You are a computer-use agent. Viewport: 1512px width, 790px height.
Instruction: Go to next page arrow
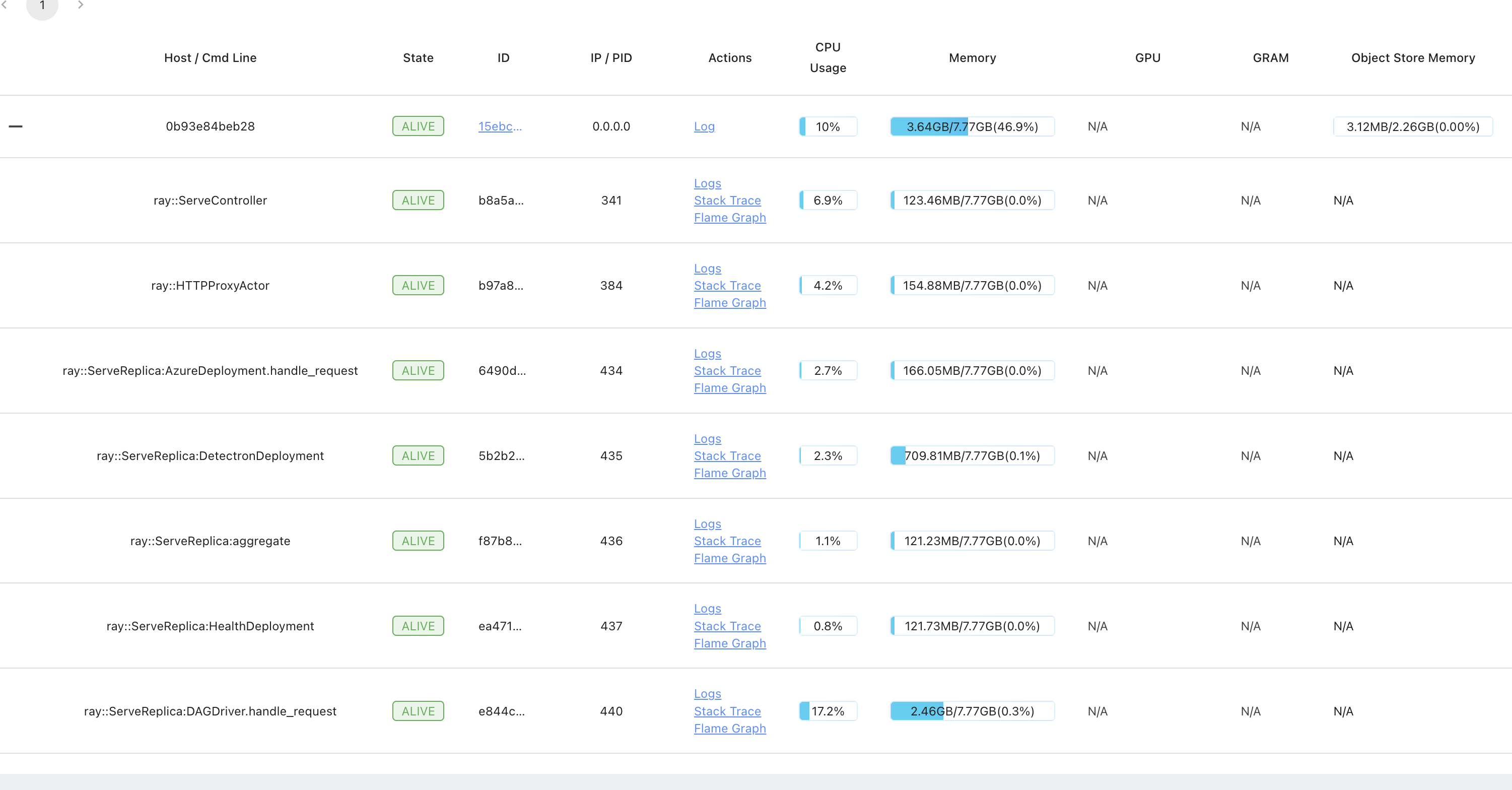[81, 5]
